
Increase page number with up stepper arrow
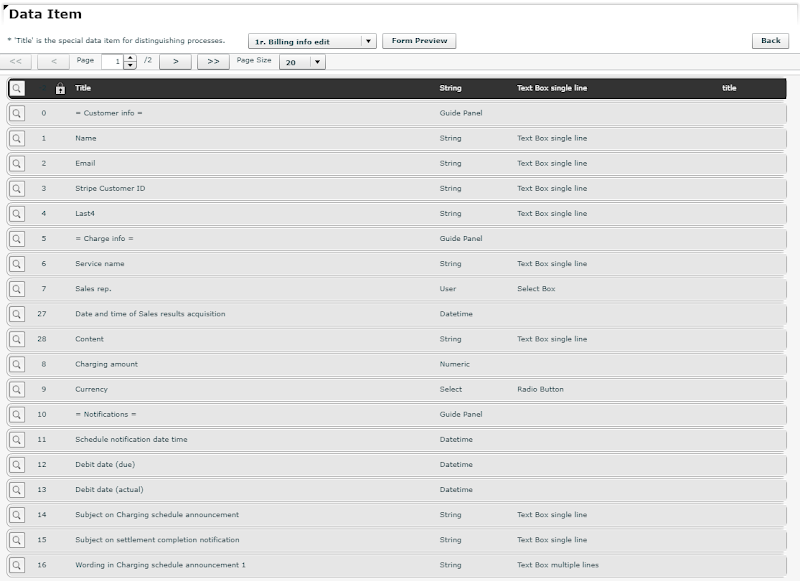point(130,58)
